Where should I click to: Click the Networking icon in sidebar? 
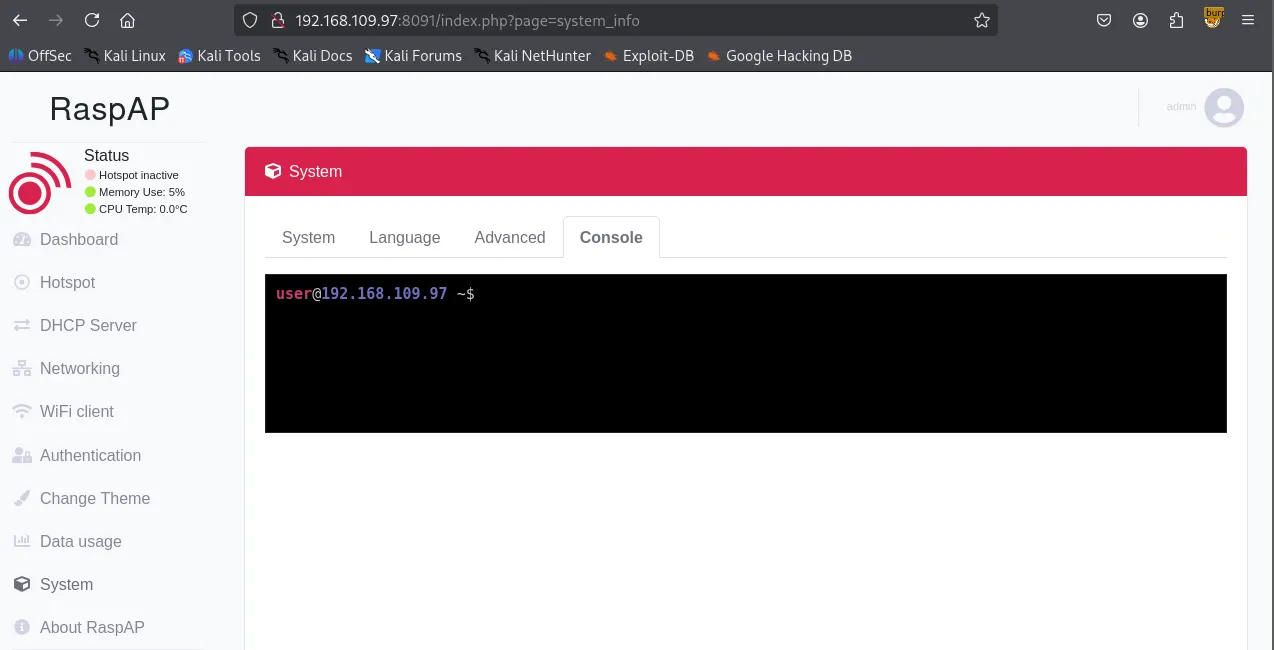(22, 369)
